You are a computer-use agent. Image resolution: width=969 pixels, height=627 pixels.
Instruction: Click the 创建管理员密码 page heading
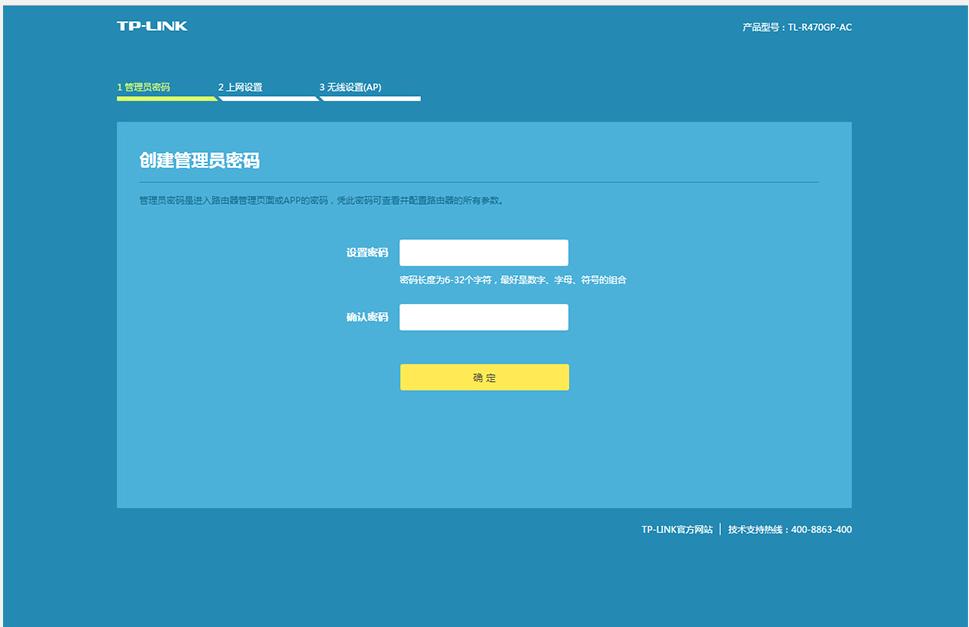196,160
